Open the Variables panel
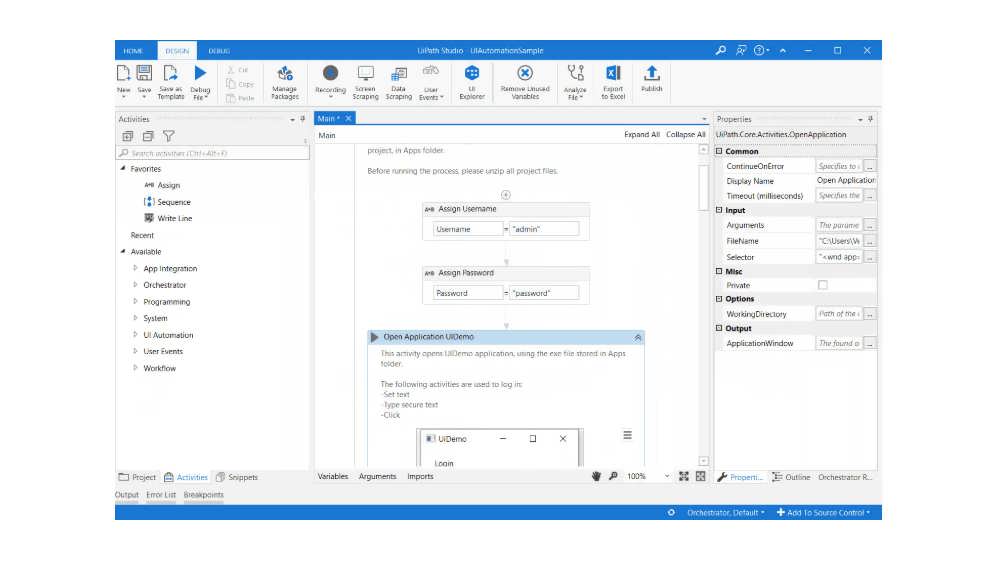This screenshot has width=1000, height=563. (333, 476)
